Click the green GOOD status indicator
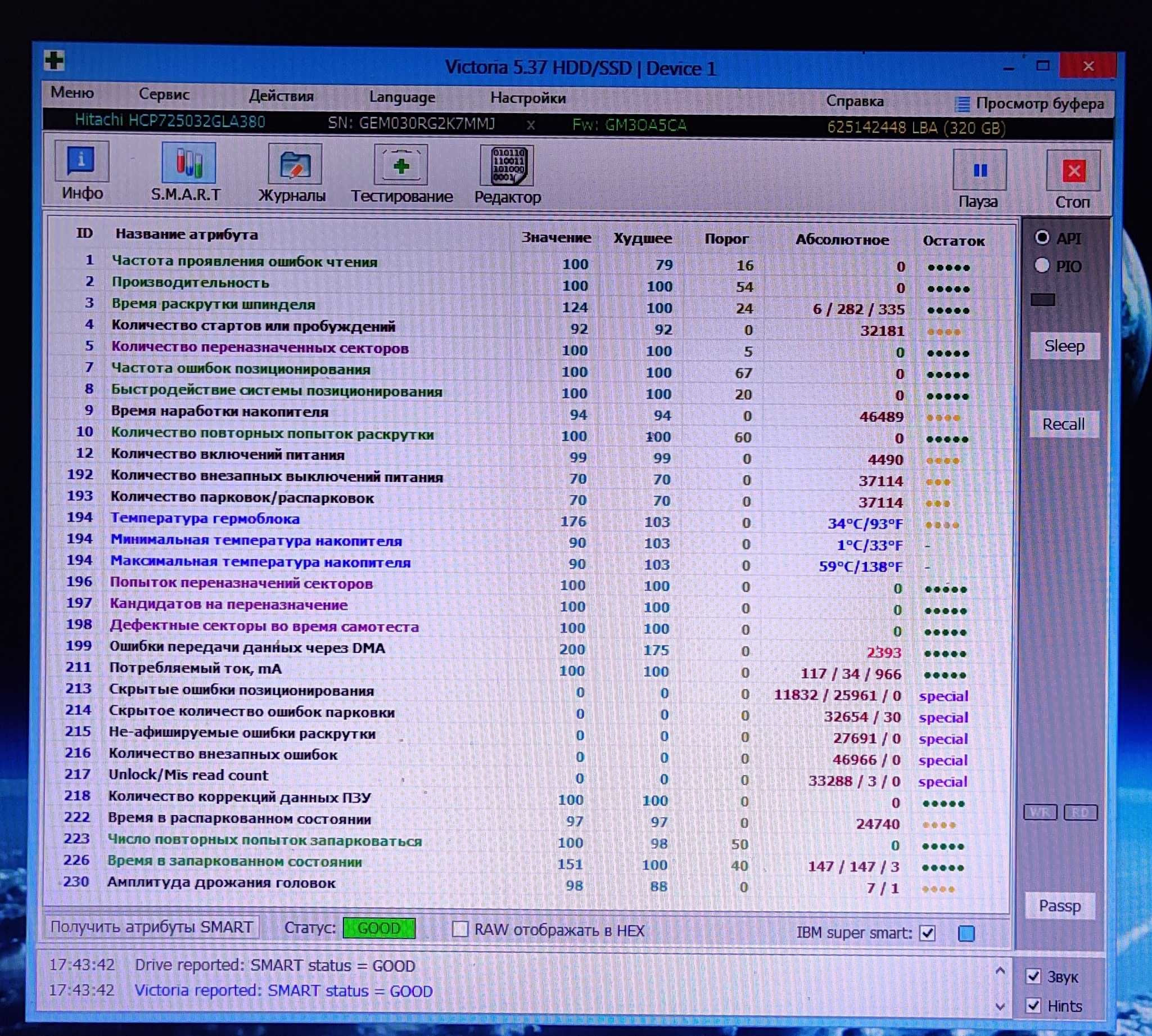1152x1036 pixels. coord(379,929)
